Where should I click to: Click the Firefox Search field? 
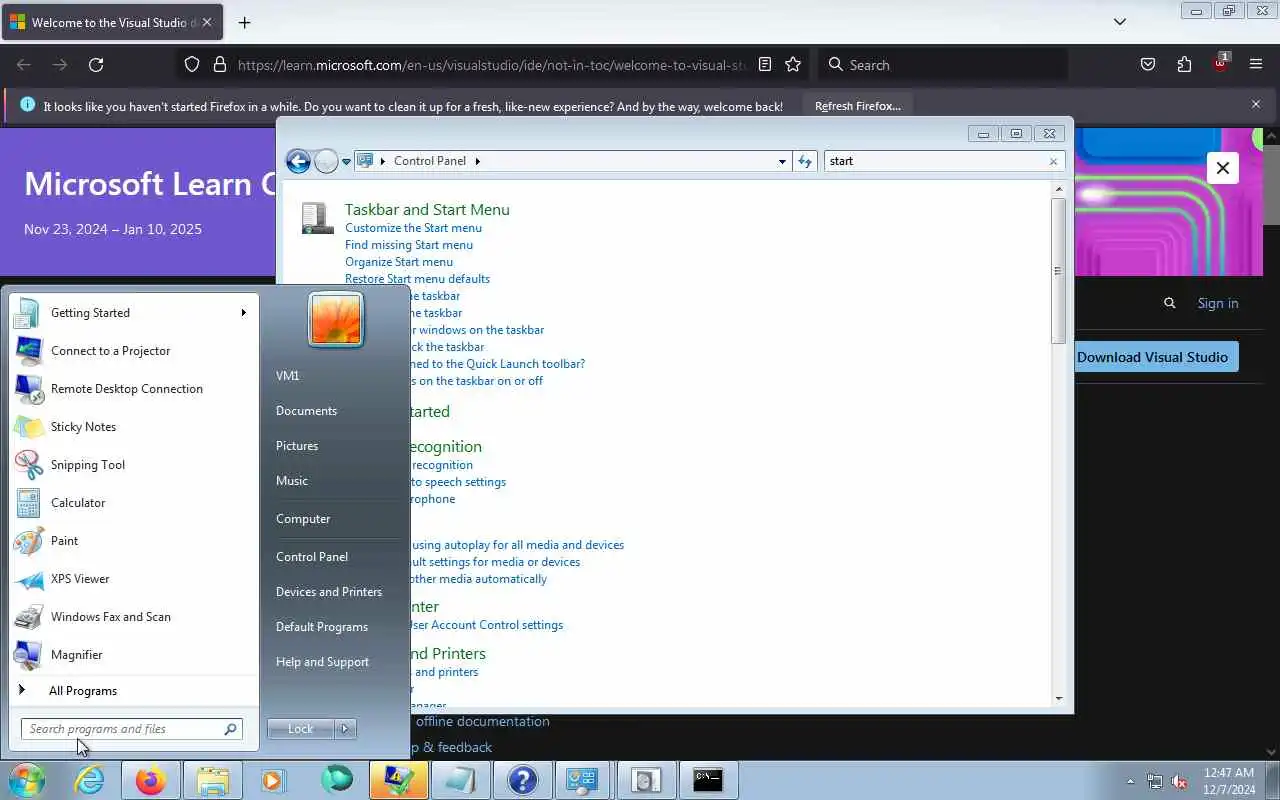click(x=942, y=65)
